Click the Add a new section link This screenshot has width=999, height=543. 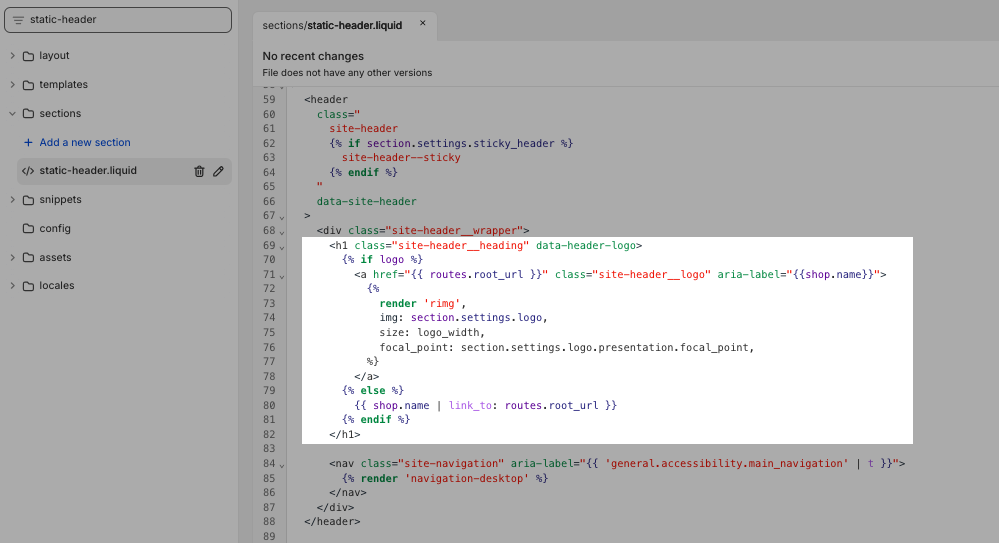pos(85,142)
